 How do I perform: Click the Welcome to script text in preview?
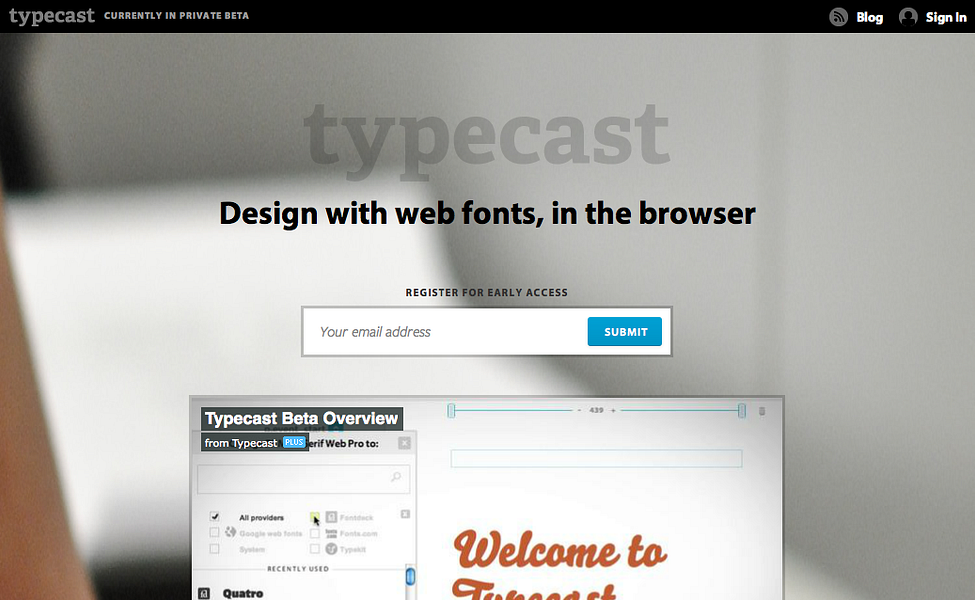pyautogui.click(x=560, y=550)
